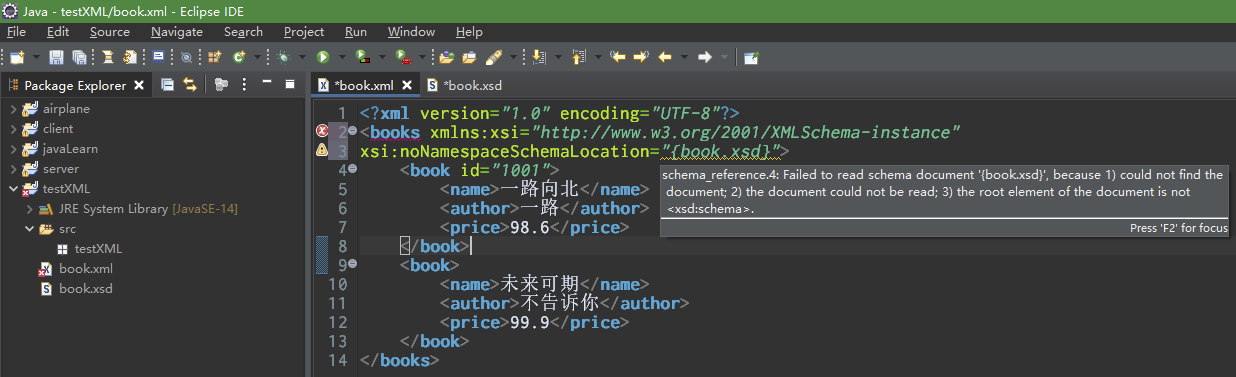Maximize the Package Explorer view
1236x377 pixels.
[x=289, y=85]
